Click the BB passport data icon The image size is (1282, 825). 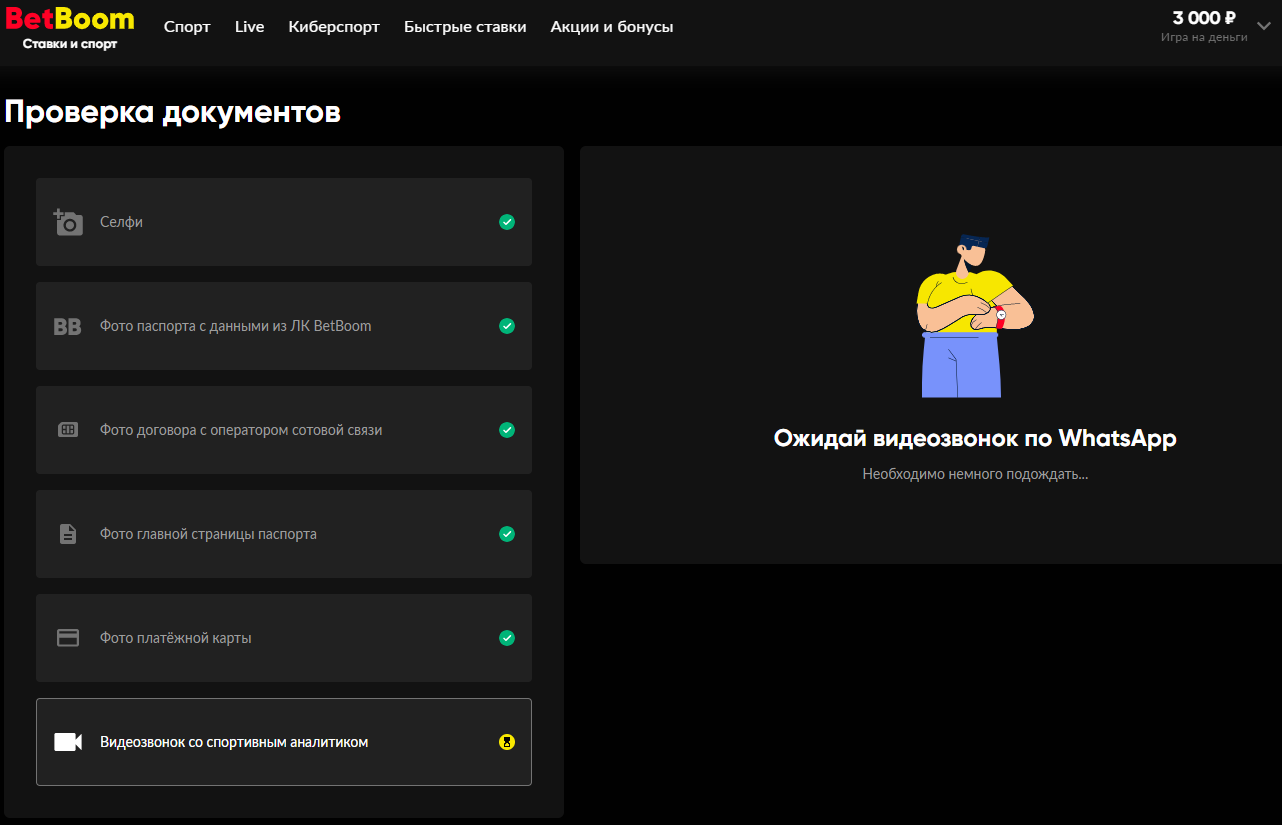click(67, 326)
